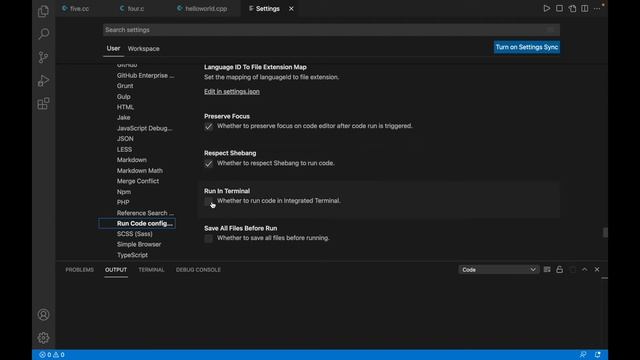This screenshot has width=640, height=360.
Task: Open the Explorer view in activity bar
Action: 43,11
